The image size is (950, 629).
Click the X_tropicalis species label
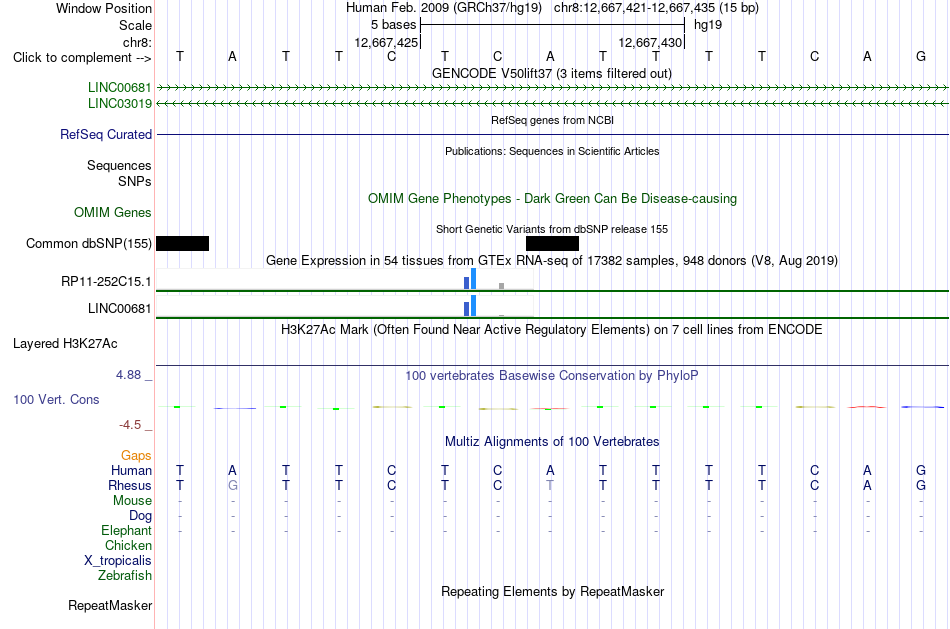[x=118, y=561]
